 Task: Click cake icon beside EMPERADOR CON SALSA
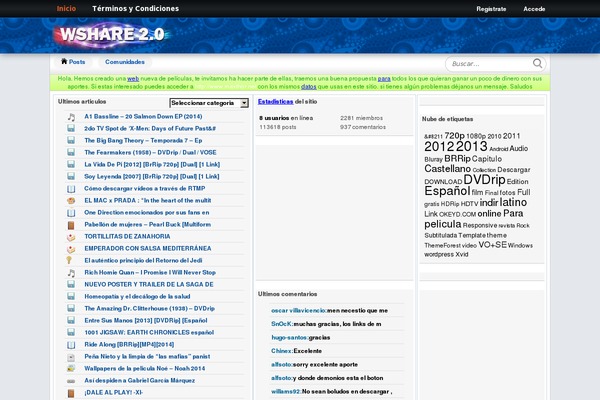[x=71, y=249]
